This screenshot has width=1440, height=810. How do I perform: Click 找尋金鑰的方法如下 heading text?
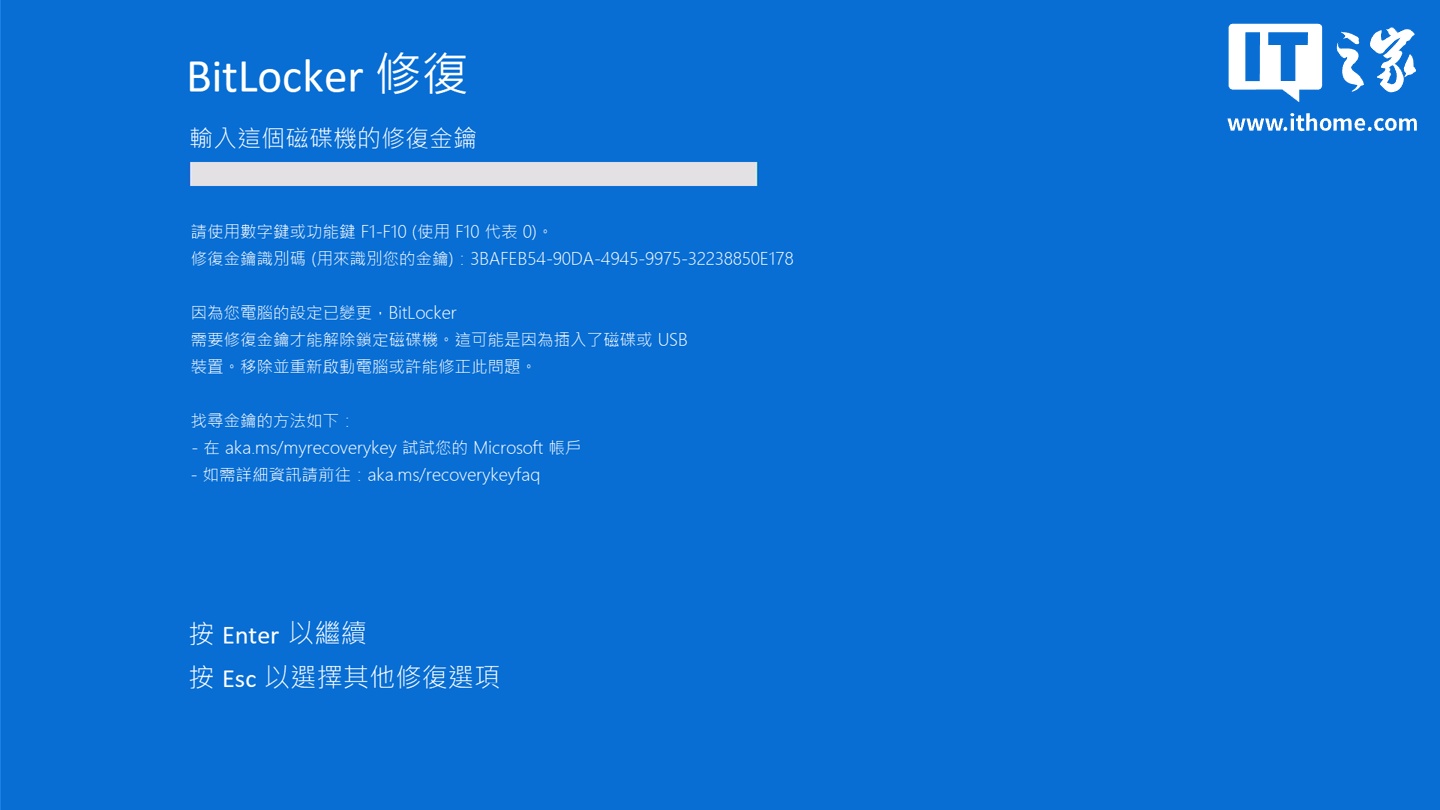(x=270, y=420)
